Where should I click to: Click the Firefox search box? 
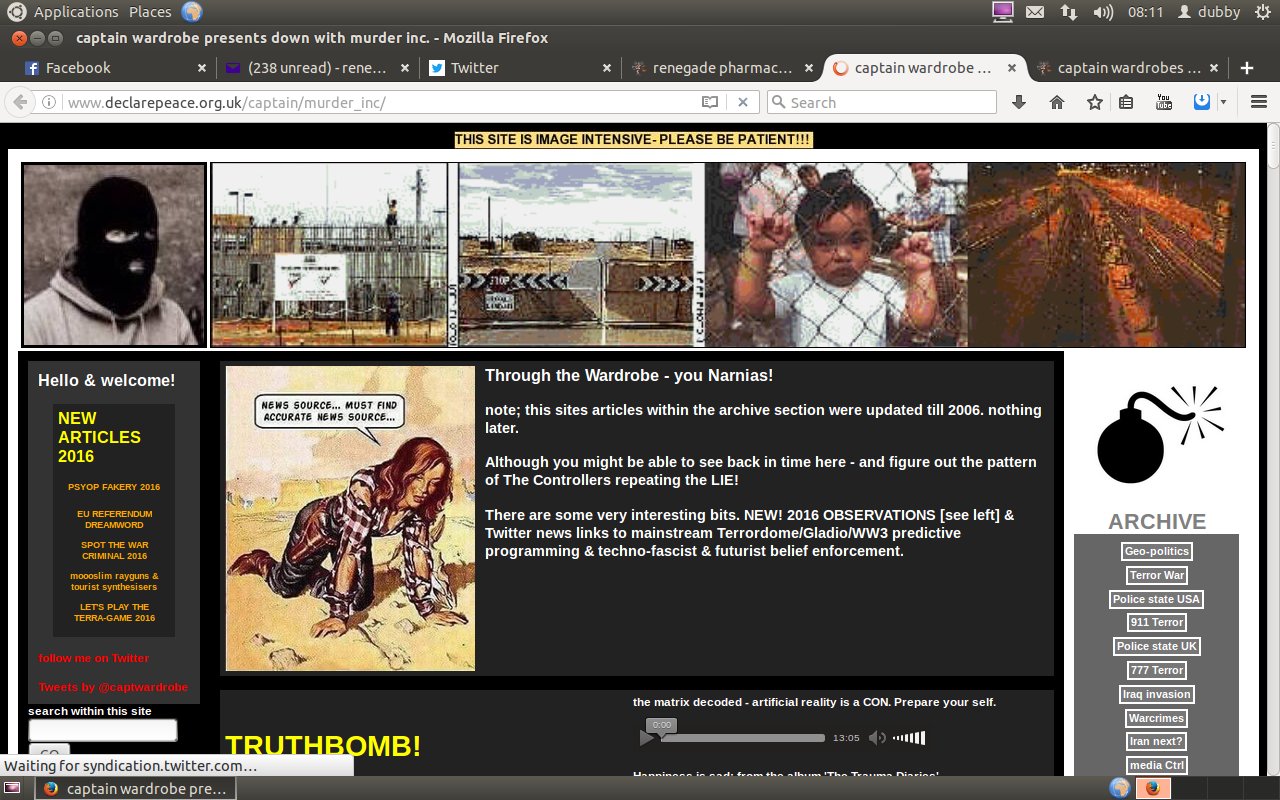tap(882, 102)
